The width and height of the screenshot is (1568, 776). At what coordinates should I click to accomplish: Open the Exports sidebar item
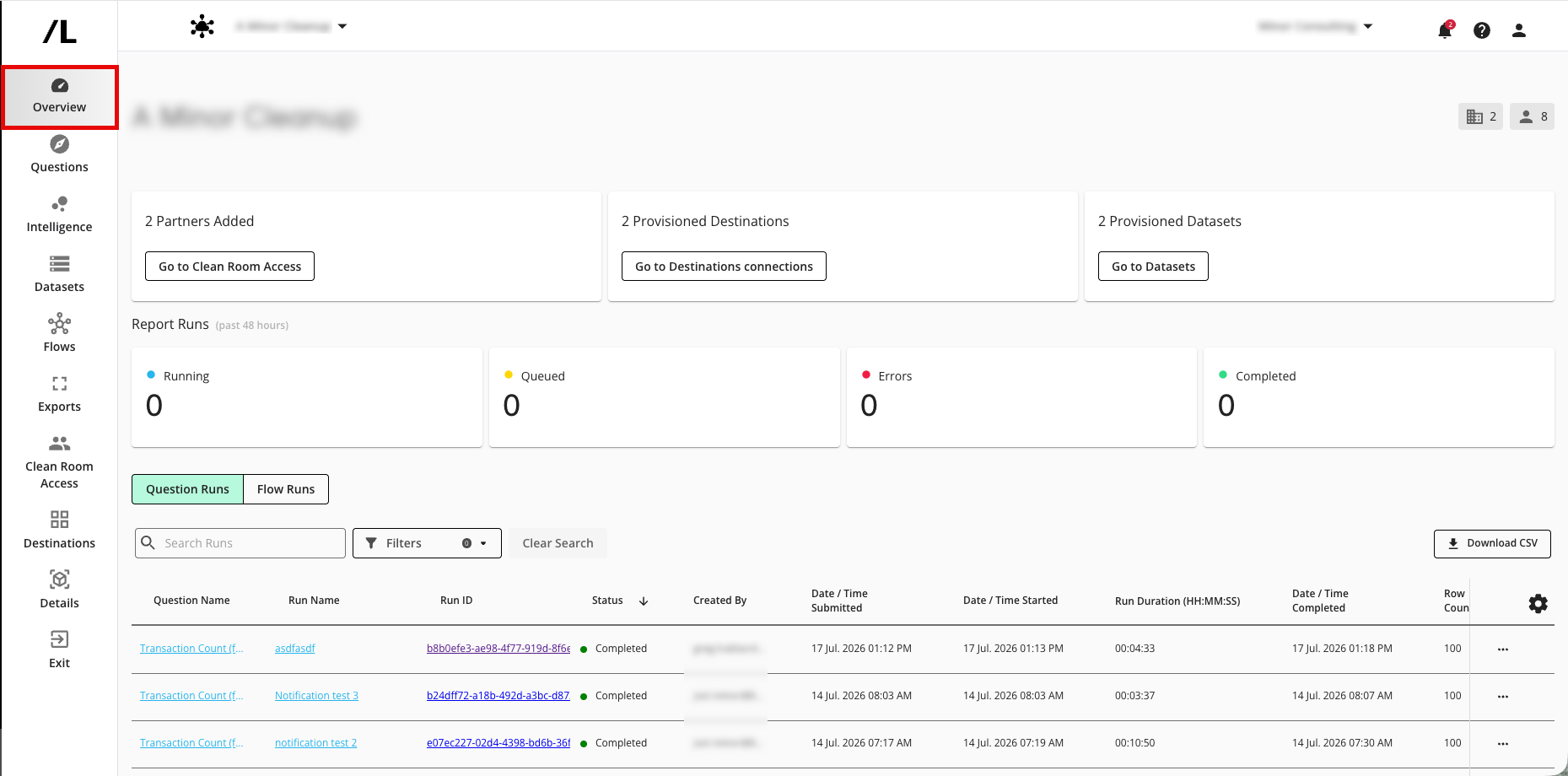(x=59, y=395)
